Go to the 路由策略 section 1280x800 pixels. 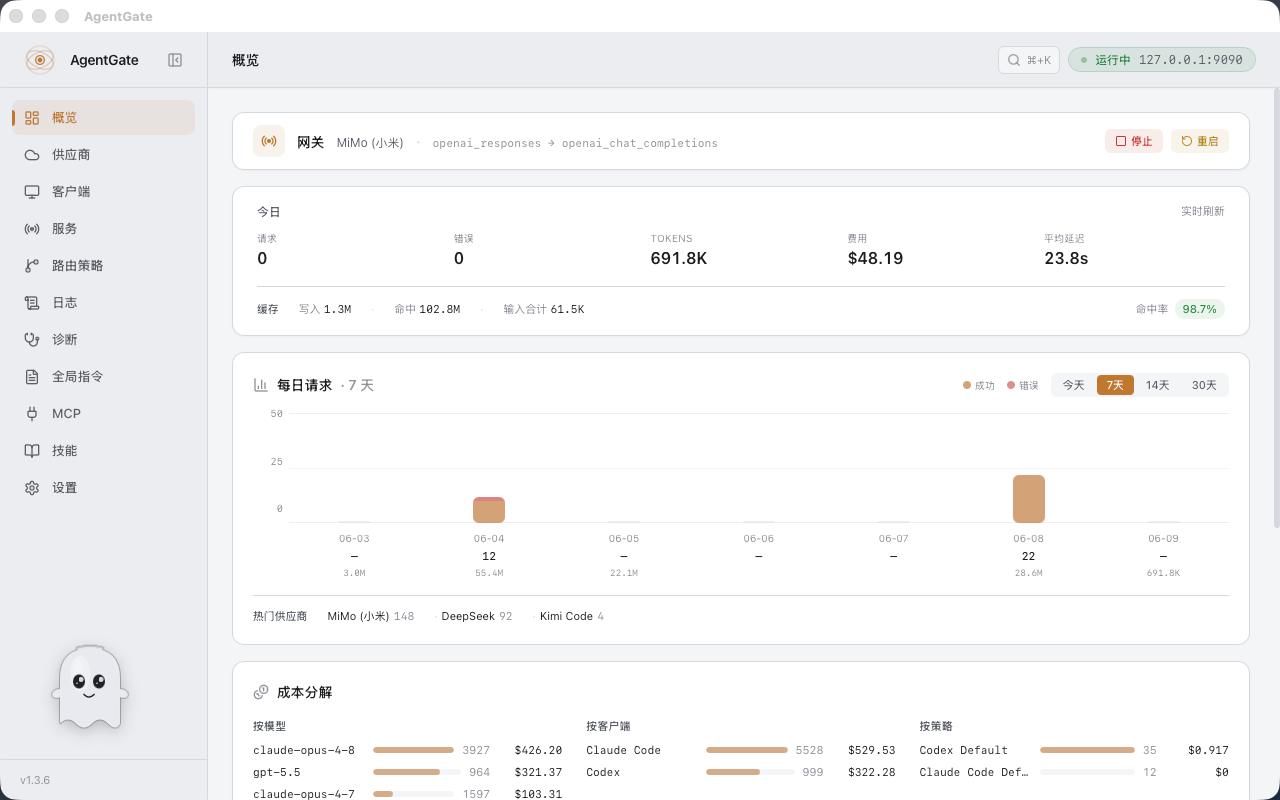pos(103,265)
